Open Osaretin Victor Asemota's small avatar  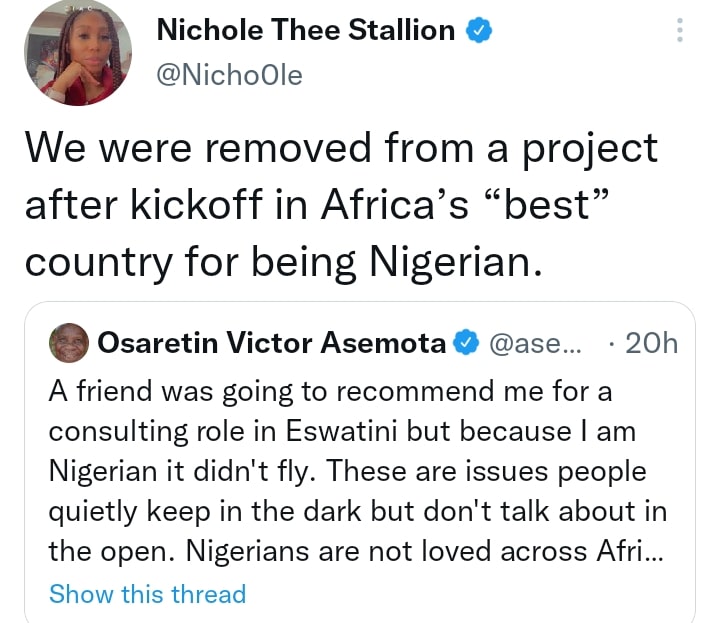[x=67, y=344]
